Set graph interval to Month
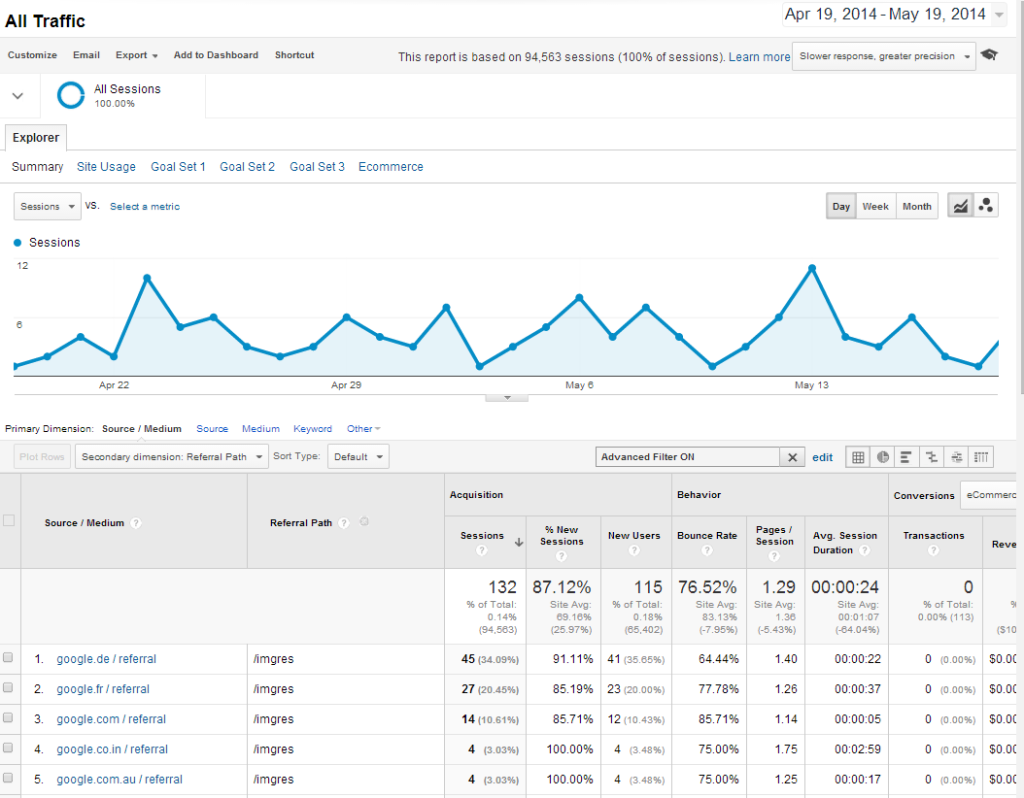 point(917,206)
